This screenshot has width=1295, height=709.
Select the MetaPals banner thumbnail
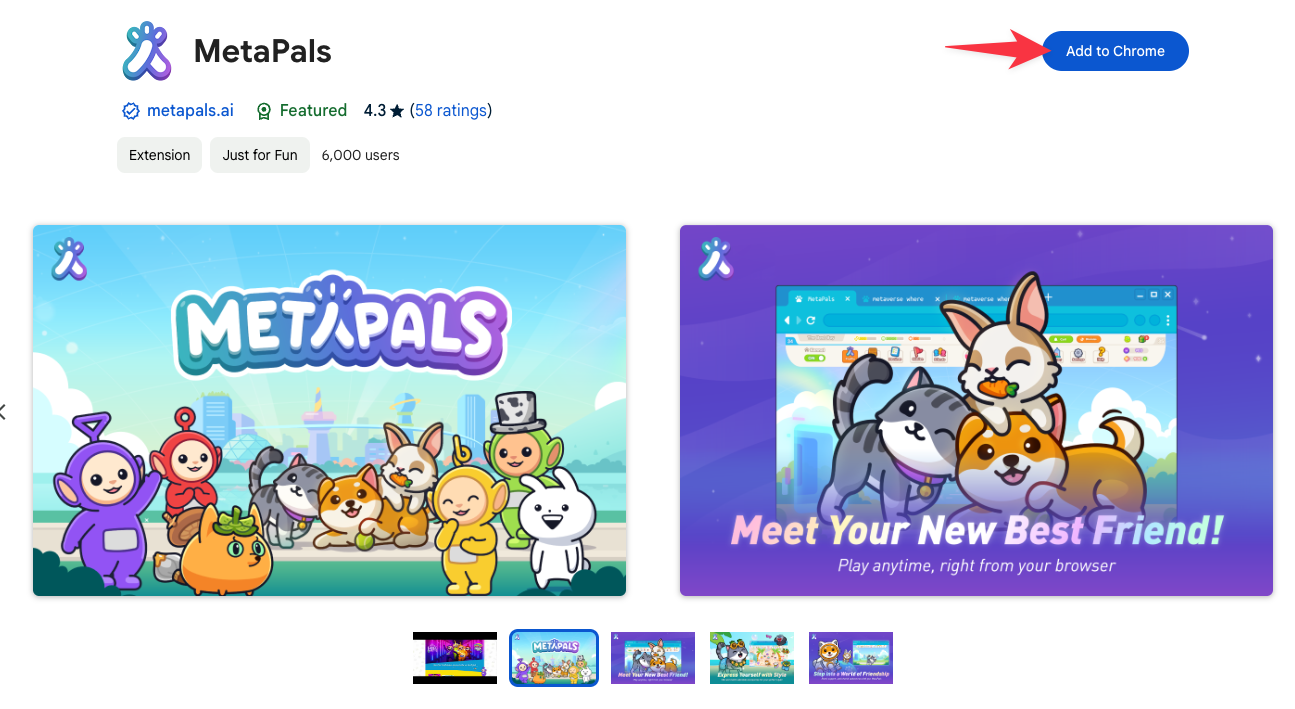(554, 658)
